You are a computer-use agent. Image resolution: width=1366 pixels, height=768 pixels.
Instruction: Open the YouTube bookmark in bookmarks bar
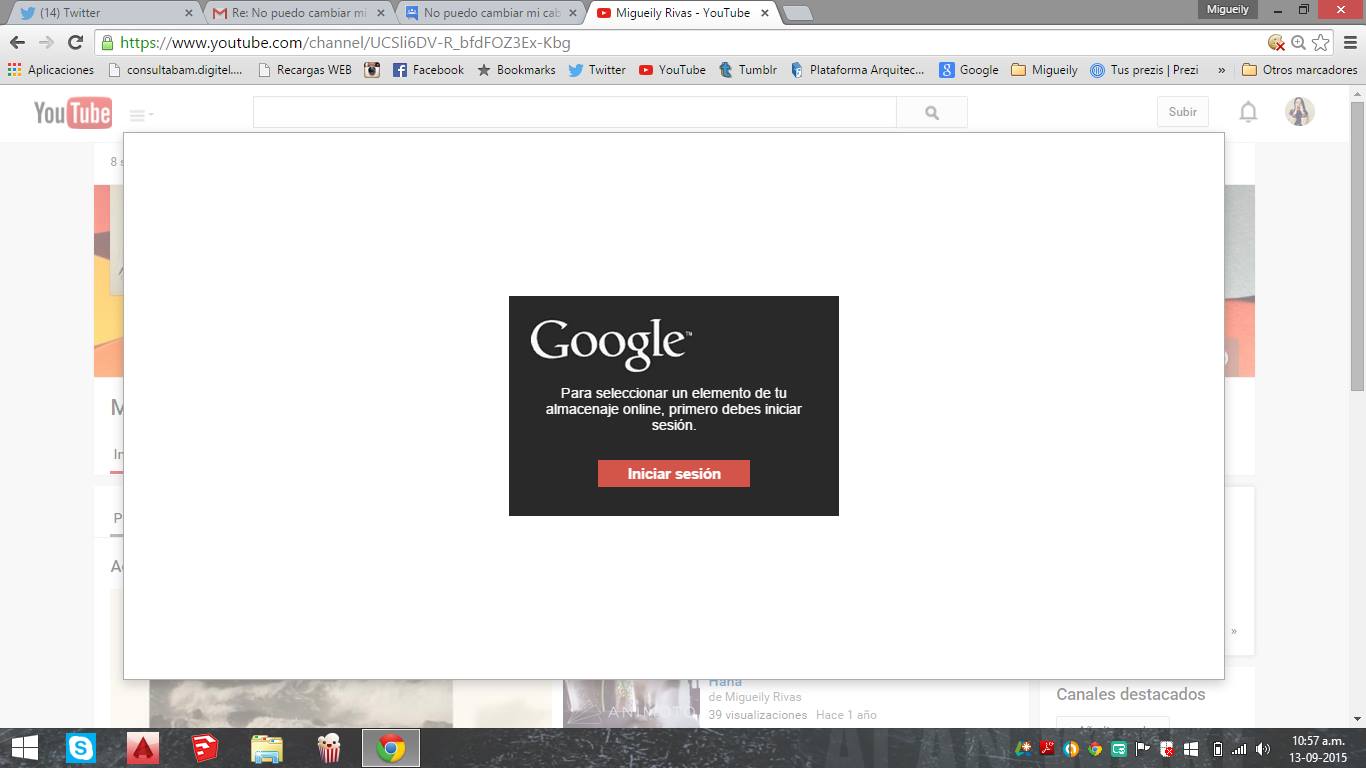pos(672,70)
